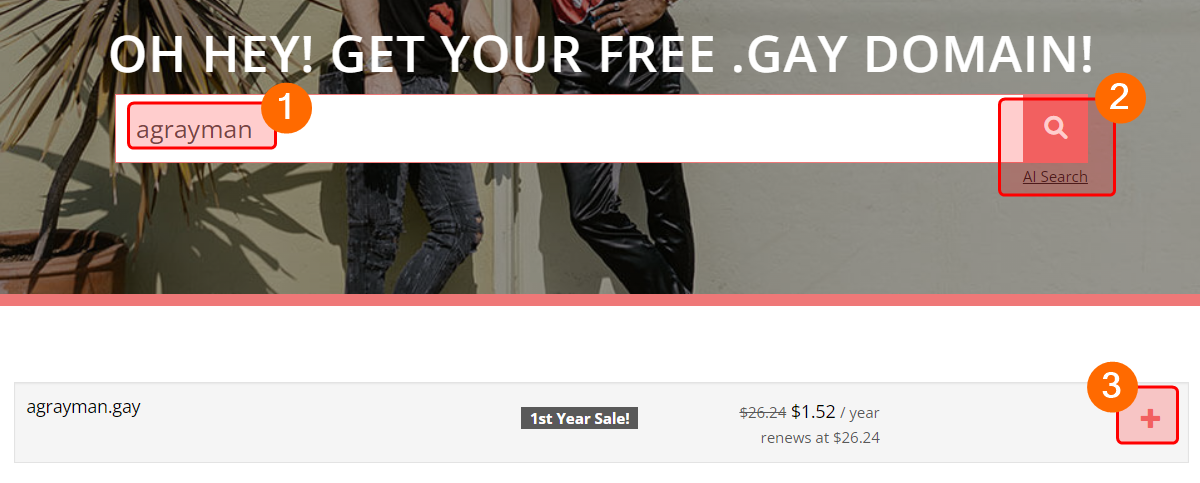Click the 'agrayman' text in search box
Image resolution: width=1200 pixels, height=483 pixels.
(x=194, y=129)
